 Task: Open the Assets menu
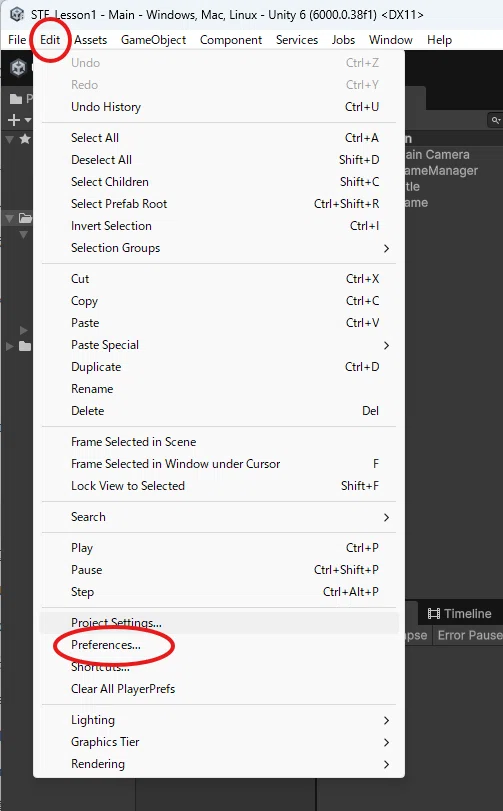[90, 40]
